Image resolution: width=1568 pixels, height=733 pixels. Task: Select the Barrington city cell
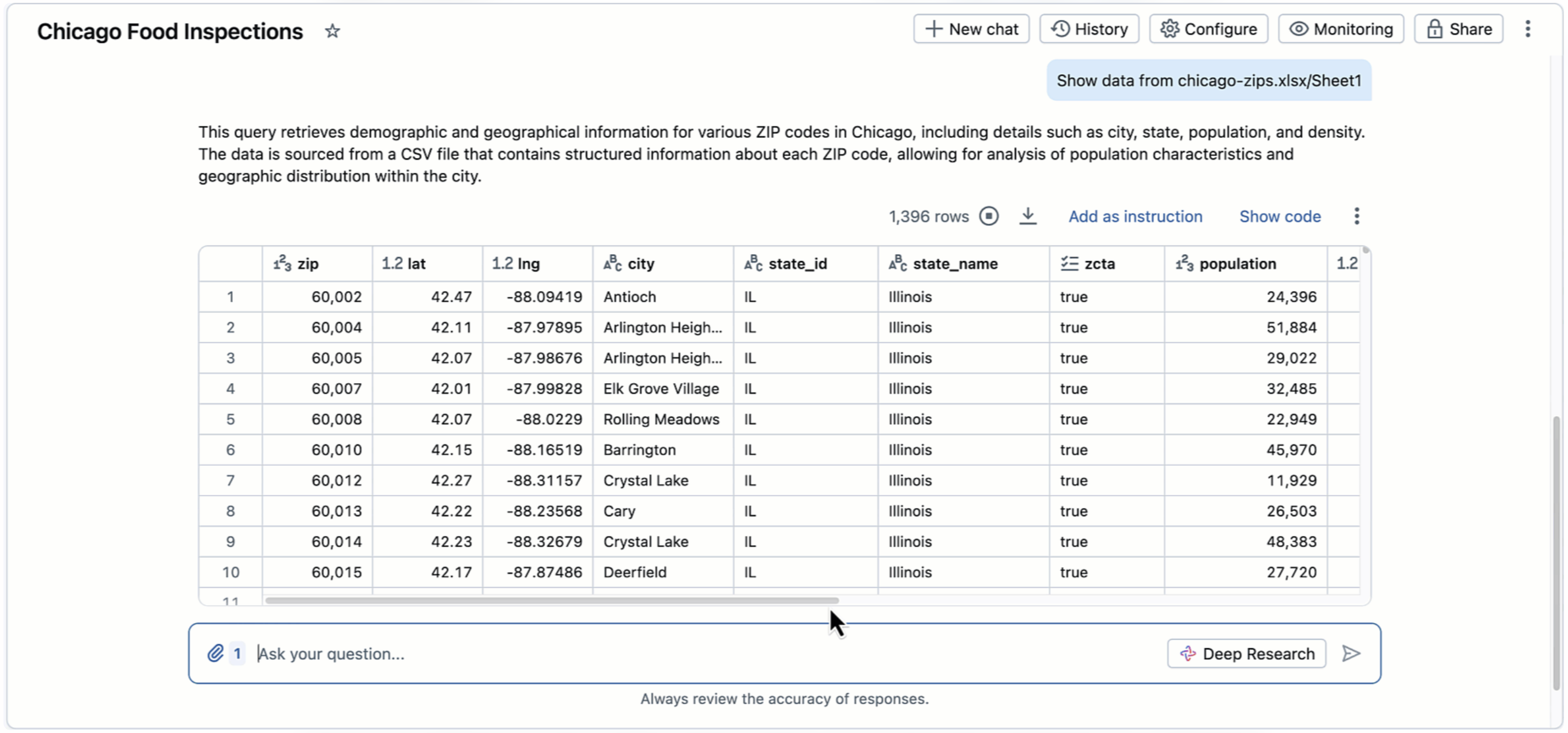tap(663, 449)
